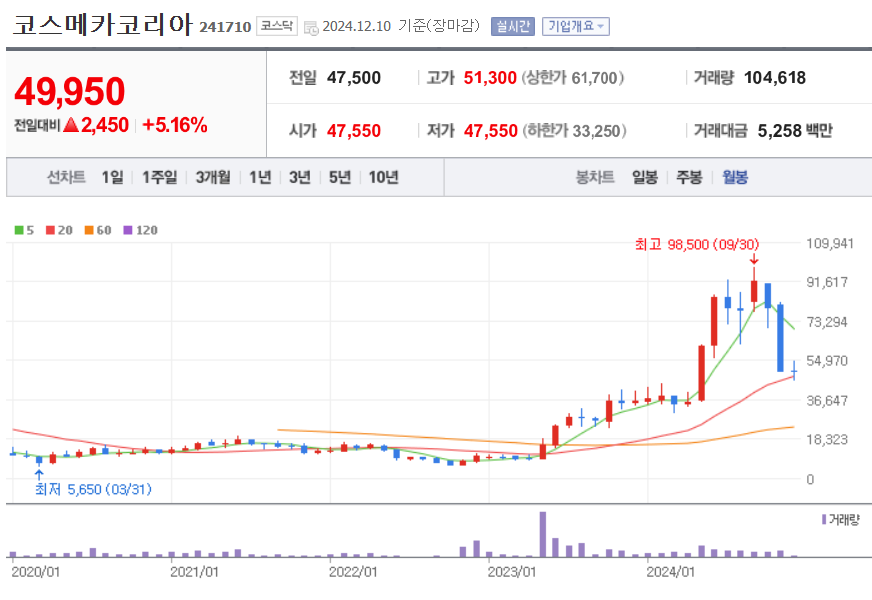This screenshot has height=600, width=872.
Task: Select the 1주일 line chart tab
Action: point(160,177)
